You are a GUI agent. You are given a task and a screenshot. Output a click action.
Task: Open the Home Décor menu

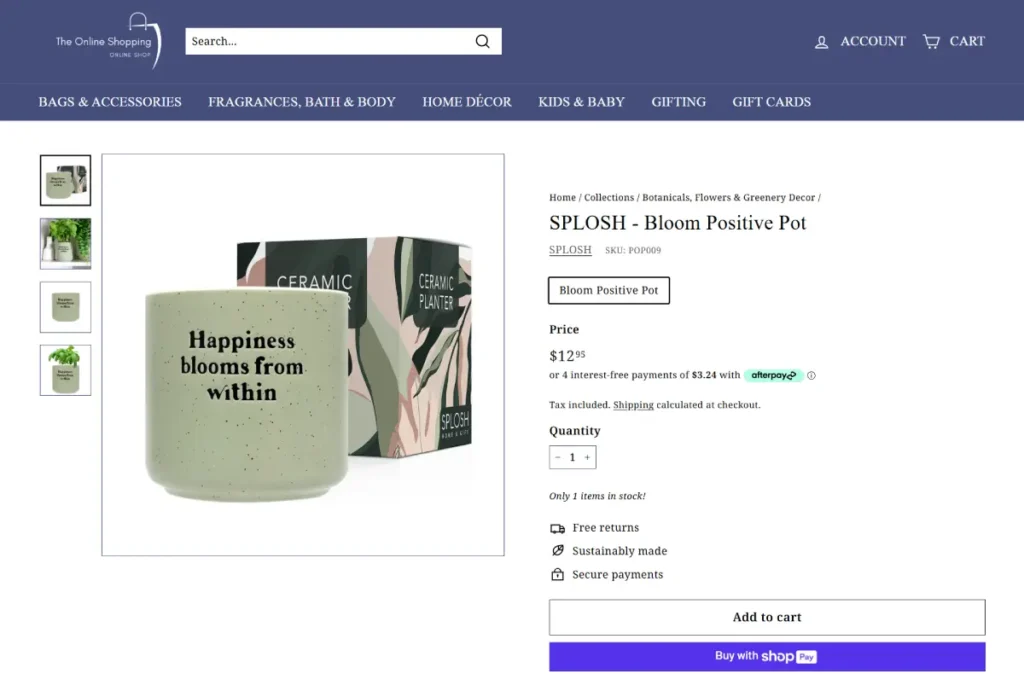[467, 102]
